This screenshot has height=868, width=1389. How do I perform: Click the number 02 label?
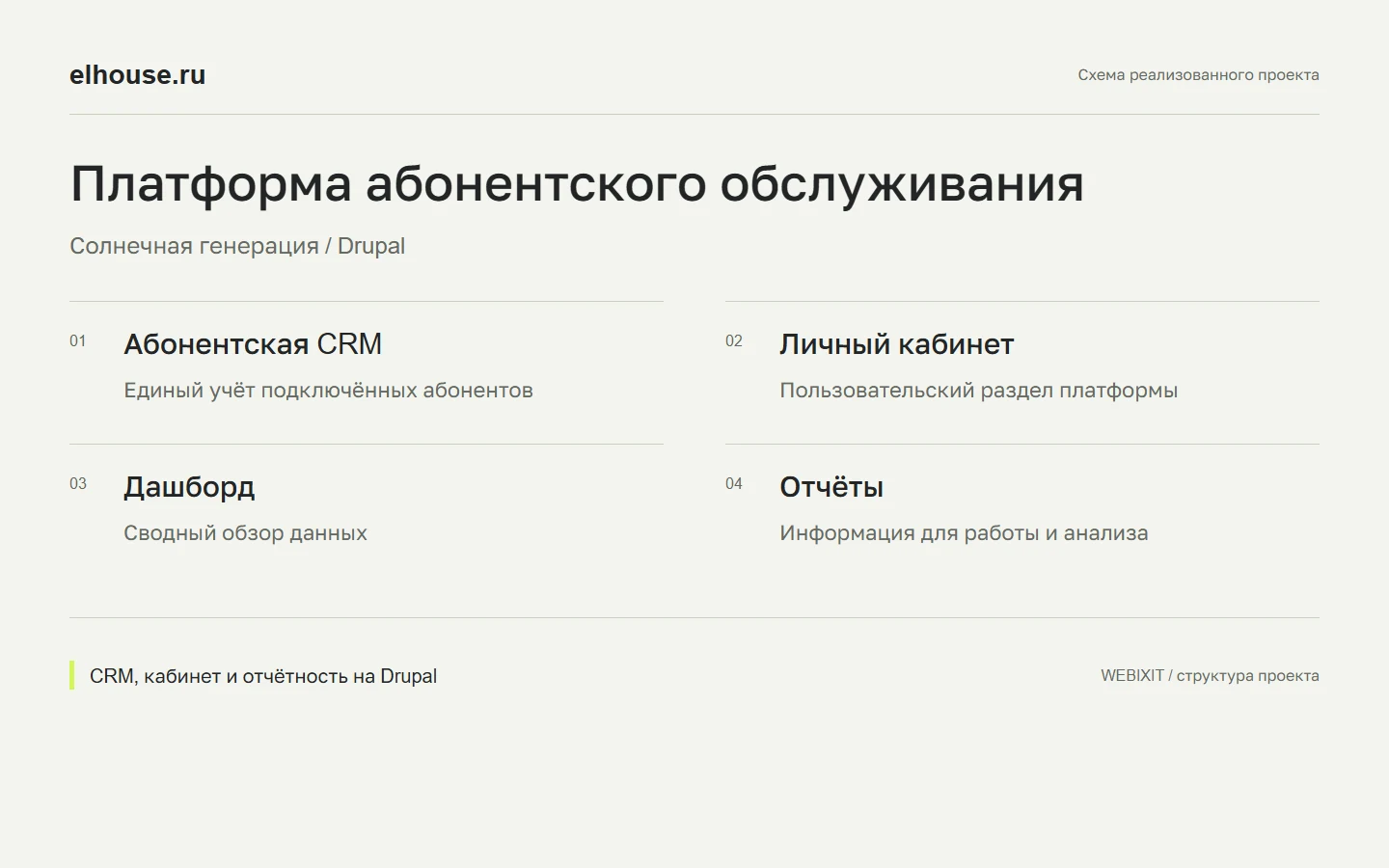coord(734,341)
